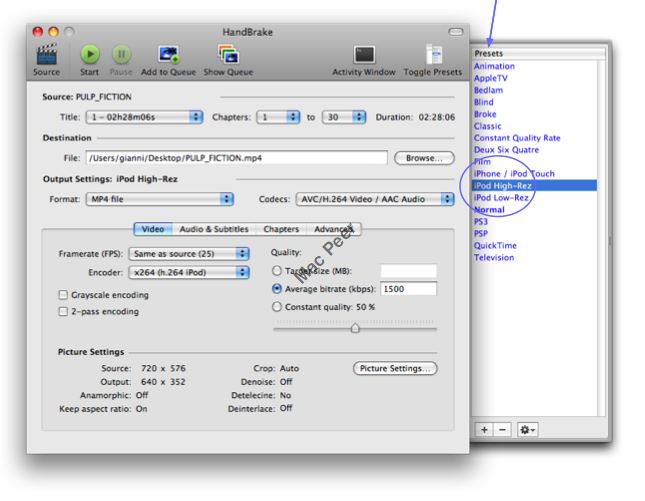Open the starting Chapters dropdown showing 1

[x=278, y=117]
